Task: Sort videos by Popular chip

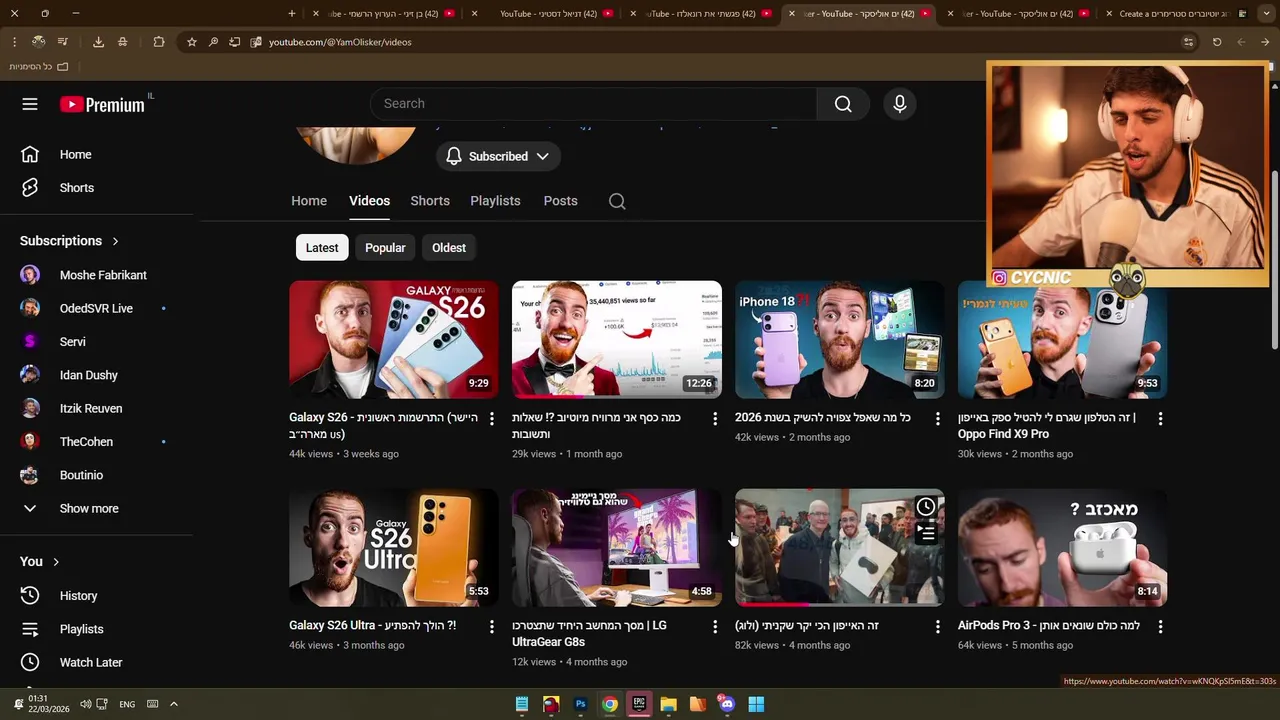Action: 385,248
